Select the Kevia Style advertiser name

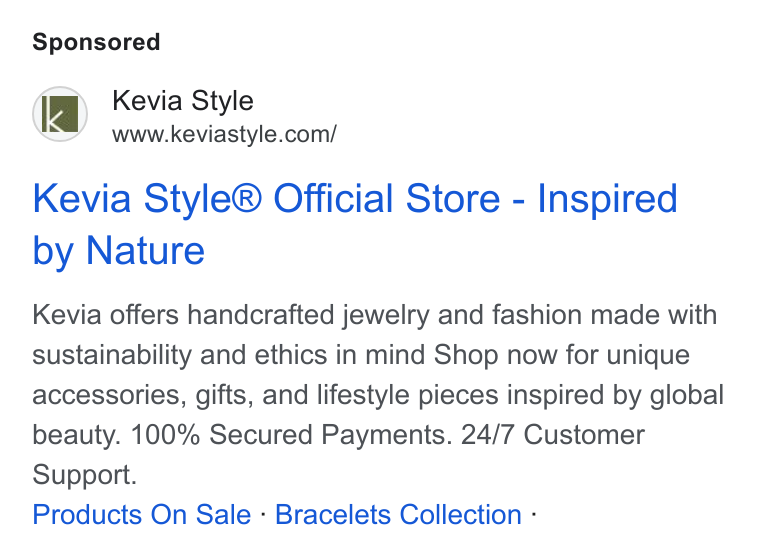click(183, 101)
